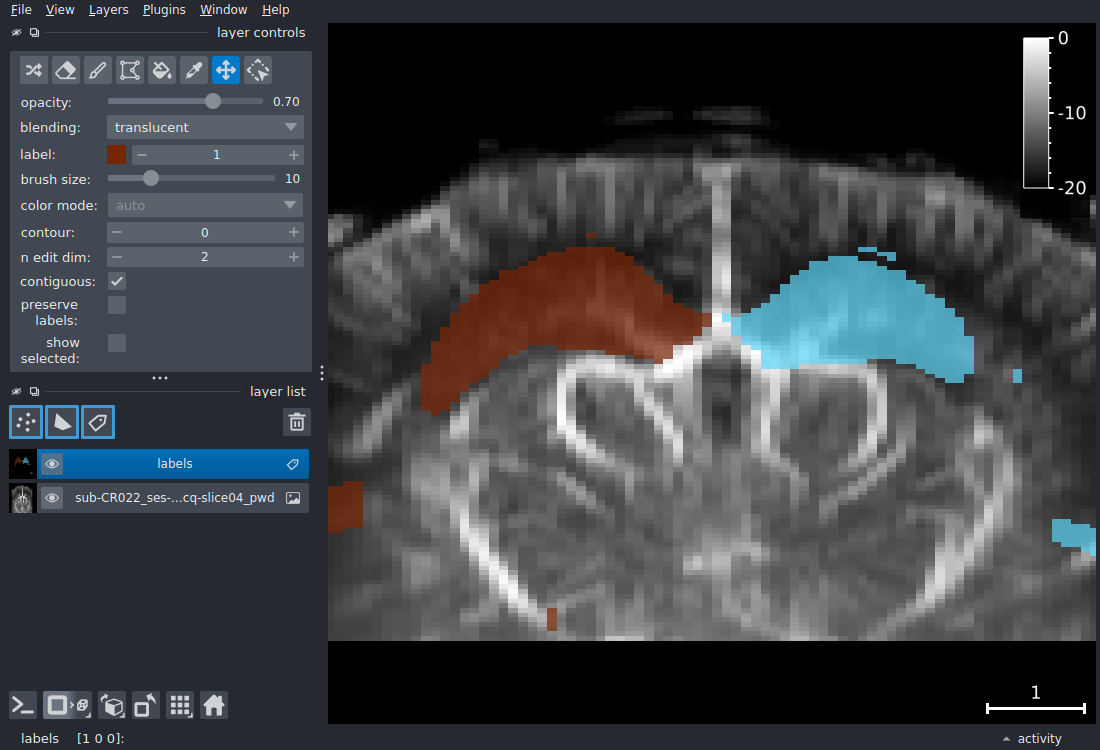Hide the layer controls dock eye icon

[x=17, y=32]
